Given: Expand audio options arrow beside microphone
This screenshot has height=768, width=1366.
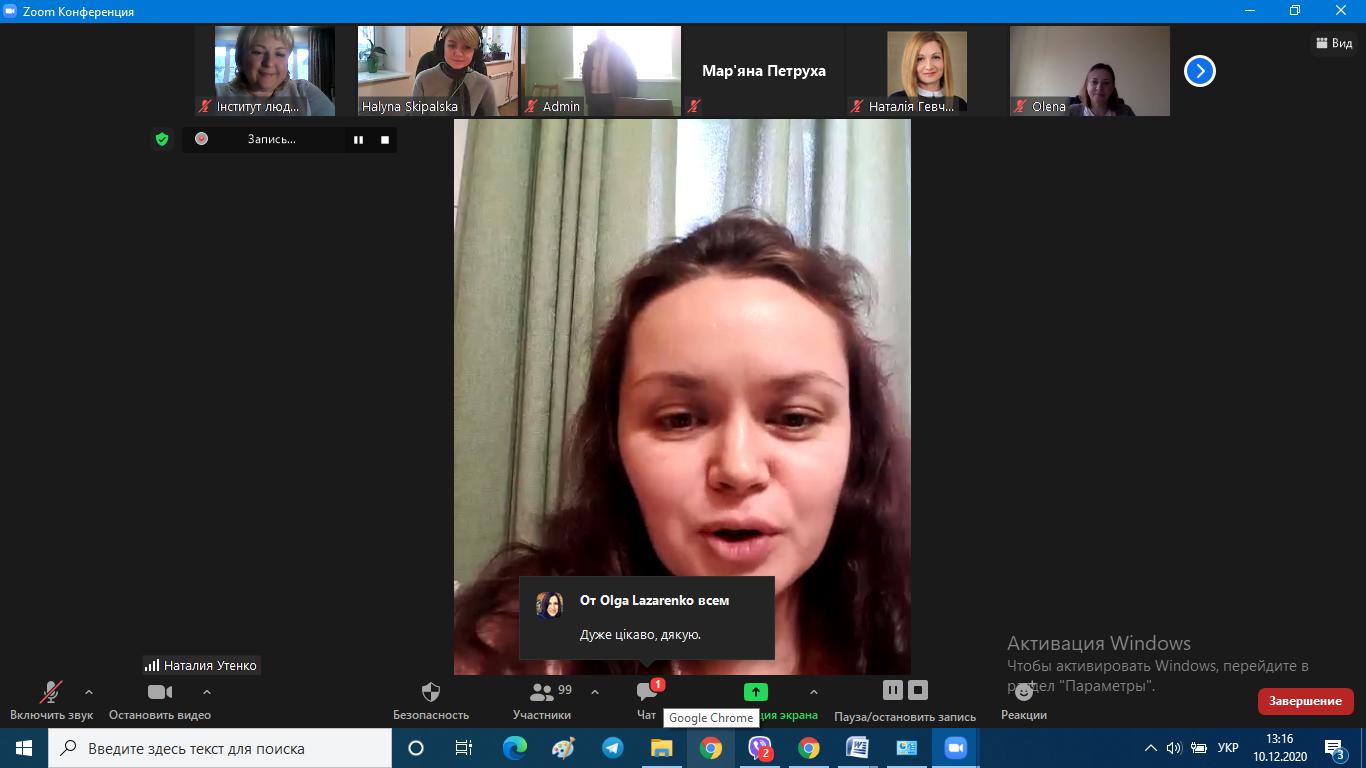Looking at the screenshot, I should point(89,692).
